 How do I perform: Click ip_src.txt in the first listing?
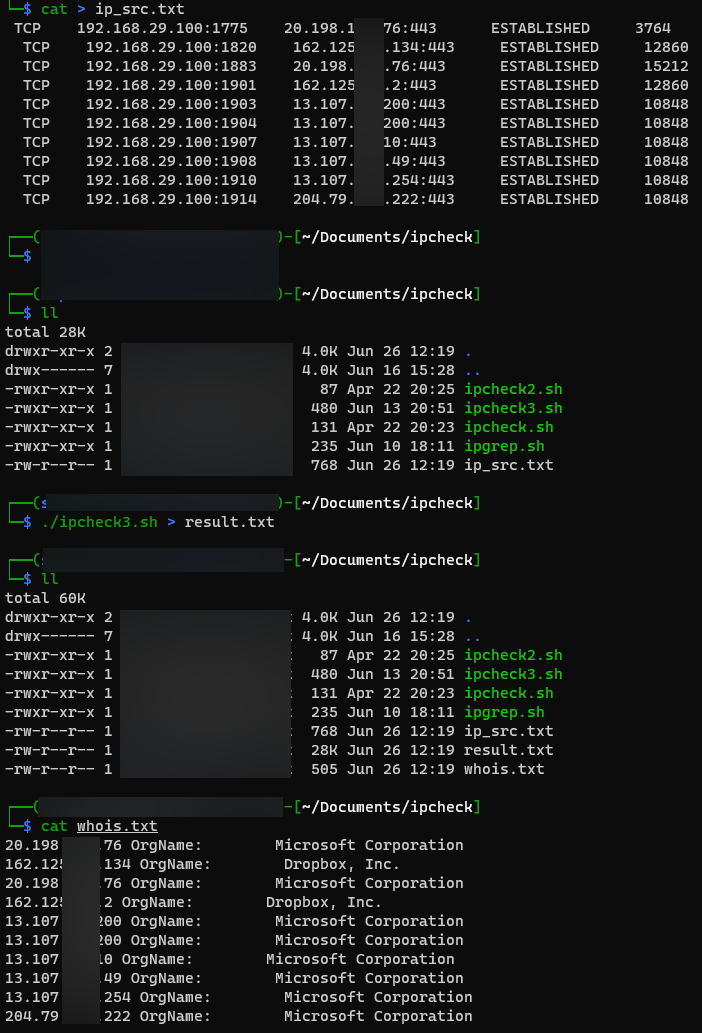click(x=508, y=466)
